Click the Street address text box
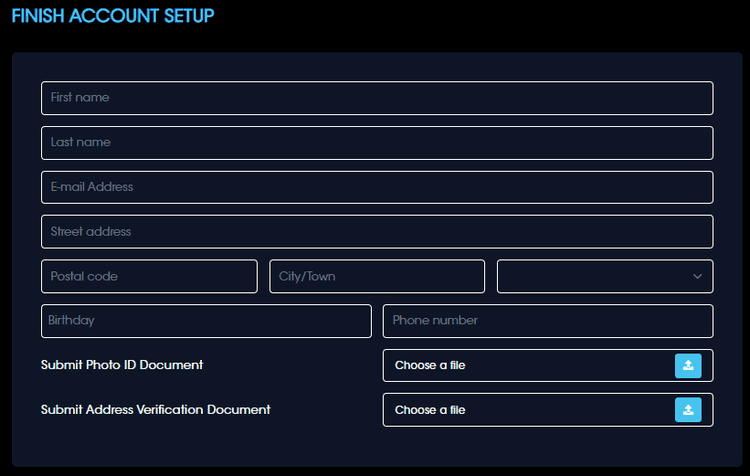750x476 pixels. coord(376,231)
